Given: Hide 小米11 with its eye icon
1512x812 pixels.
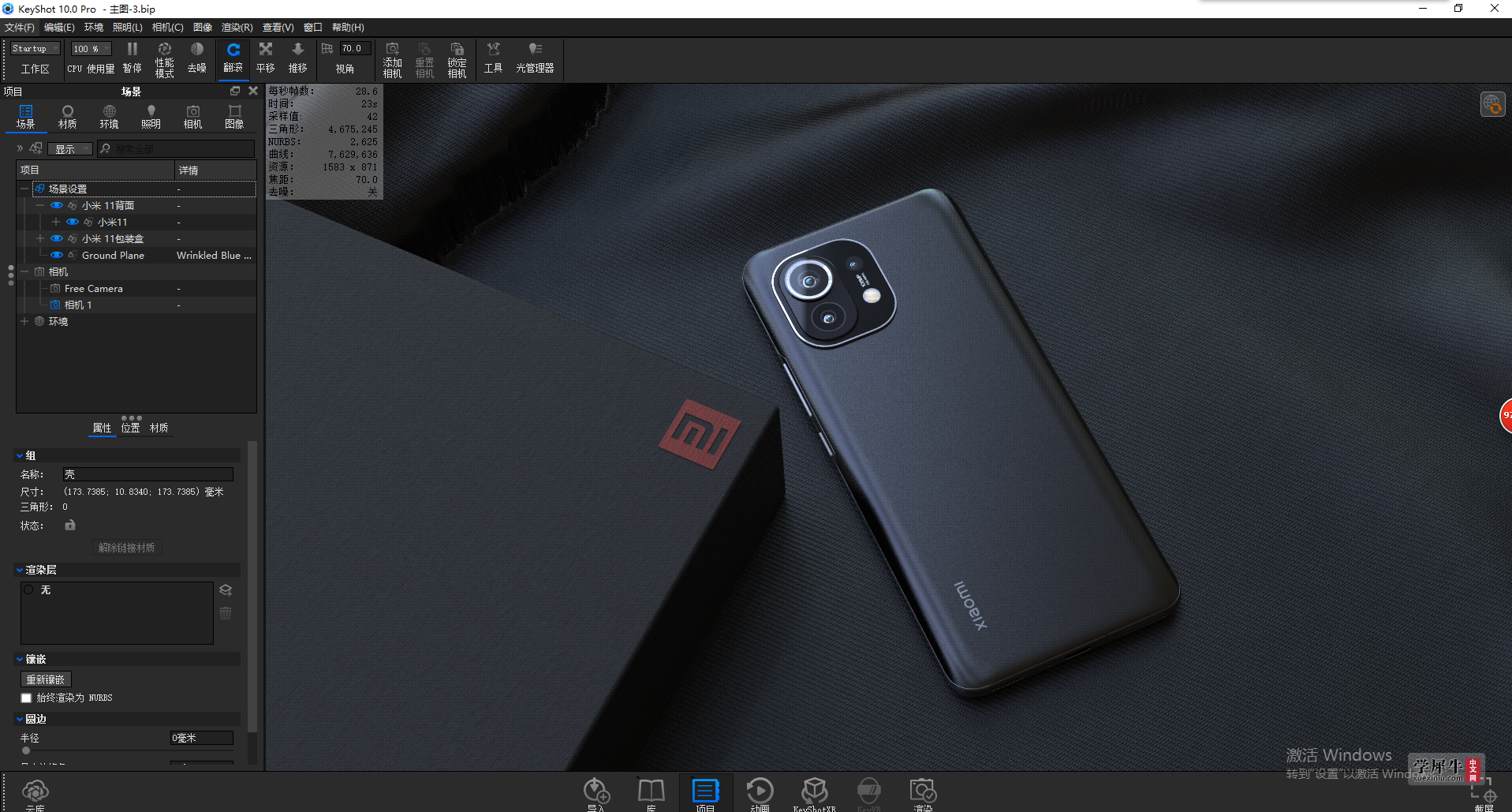Looking at the screenshot, I should coord(73,222).
